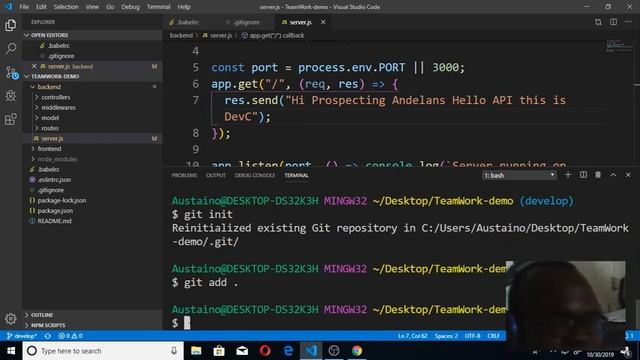The width and height of the screenshot is (640, 360).
Task: Synchronize changes icon in status bar
Action: (x=48, y=336)
